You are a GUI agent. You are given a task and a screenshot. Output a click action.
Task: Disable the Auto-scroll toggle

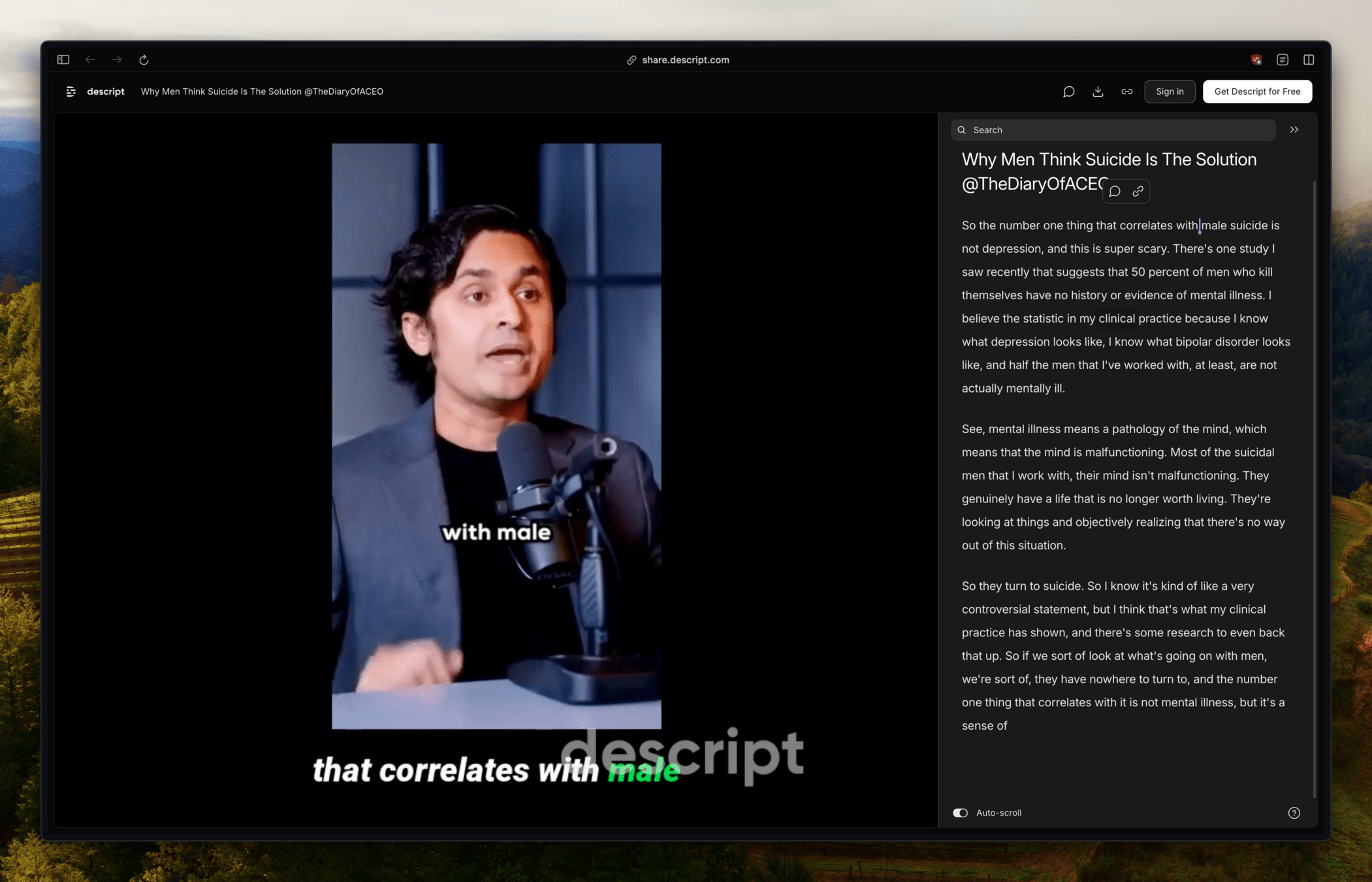960,813
